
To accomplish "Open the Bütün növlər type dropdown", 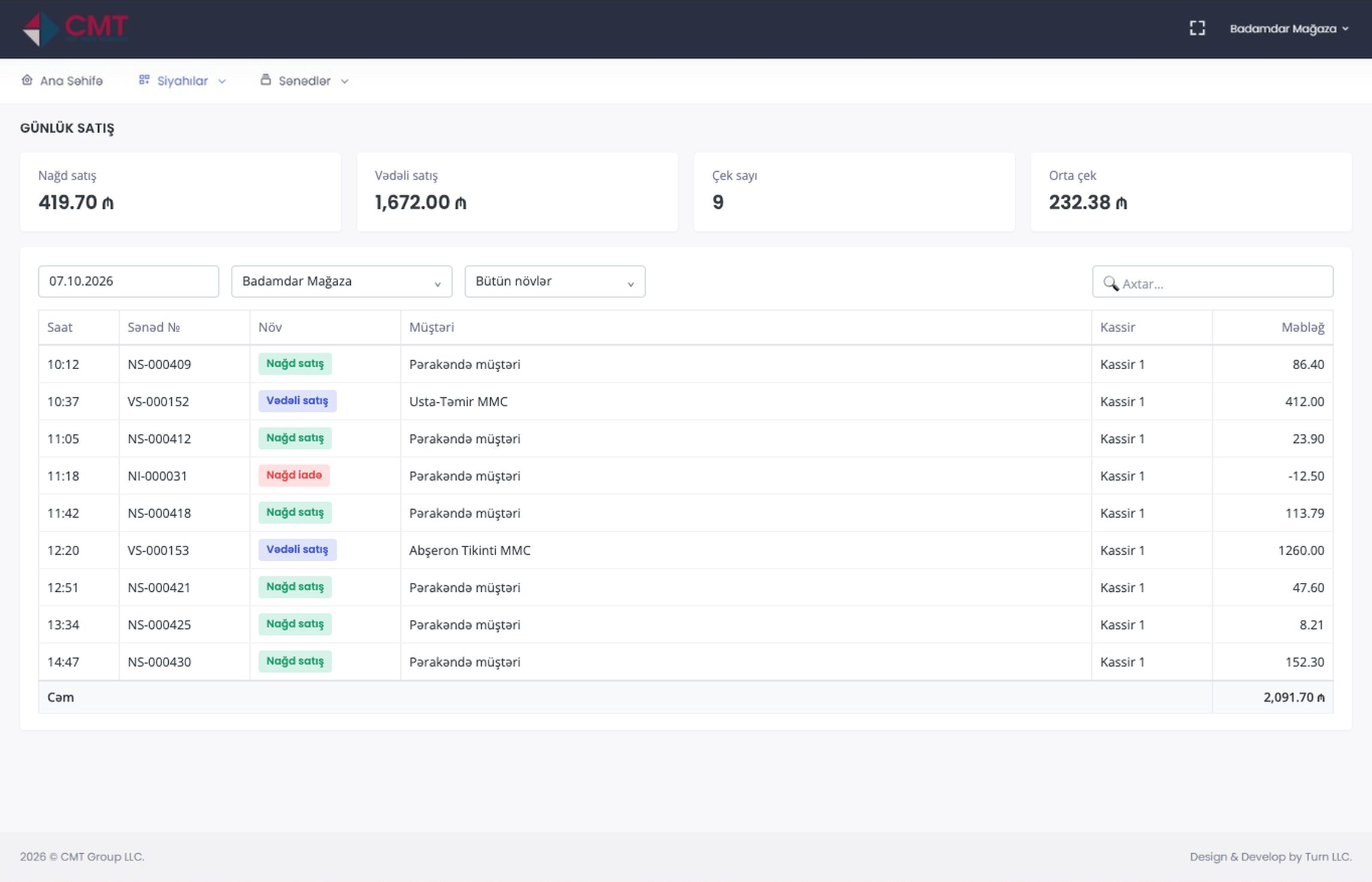I will tap(554, 281).
